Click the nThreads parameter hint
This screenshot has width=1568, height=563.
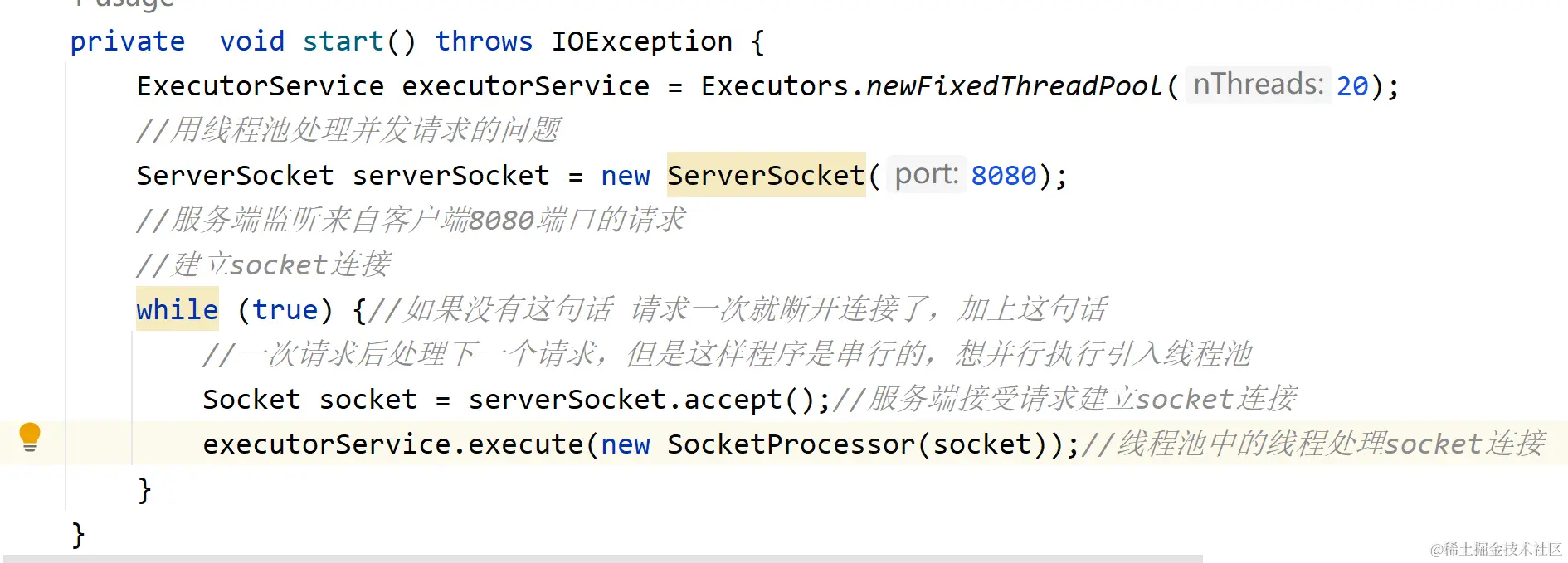[x=1258, y=85]
